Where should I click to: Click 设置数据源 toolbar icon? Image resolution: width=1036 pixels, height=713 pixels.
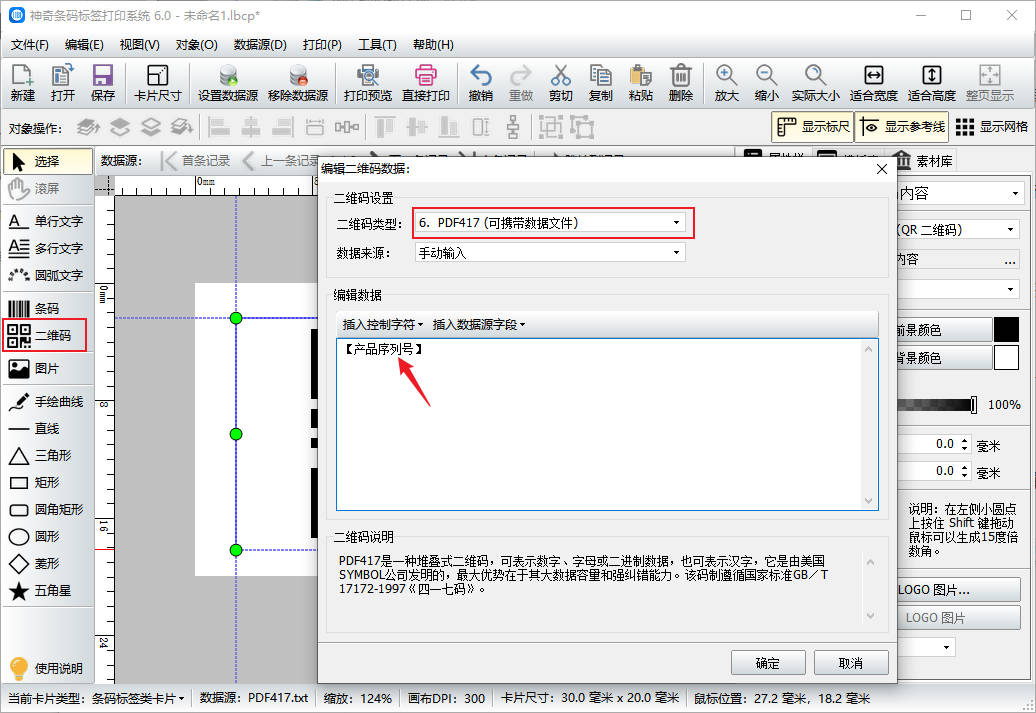pyautogui.click(x=228, y=83)
